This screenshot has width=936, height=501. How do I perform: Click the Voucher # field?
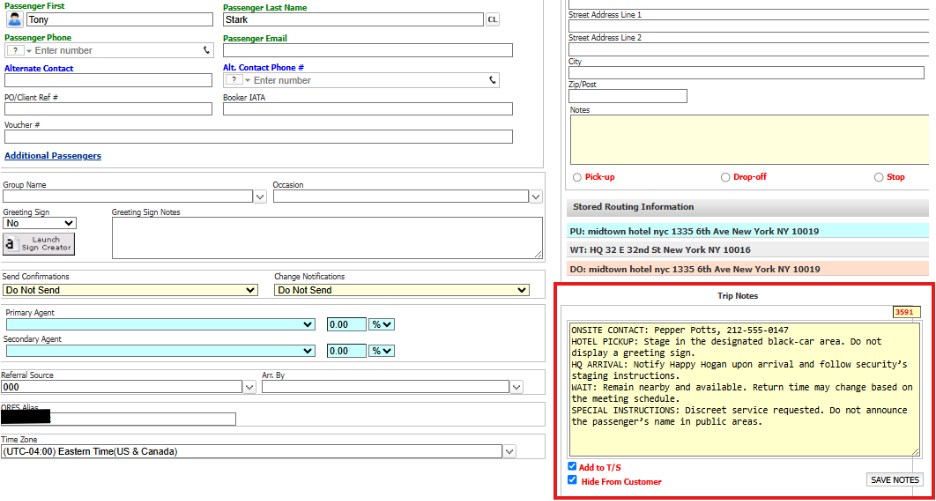(x=258, y=137)
